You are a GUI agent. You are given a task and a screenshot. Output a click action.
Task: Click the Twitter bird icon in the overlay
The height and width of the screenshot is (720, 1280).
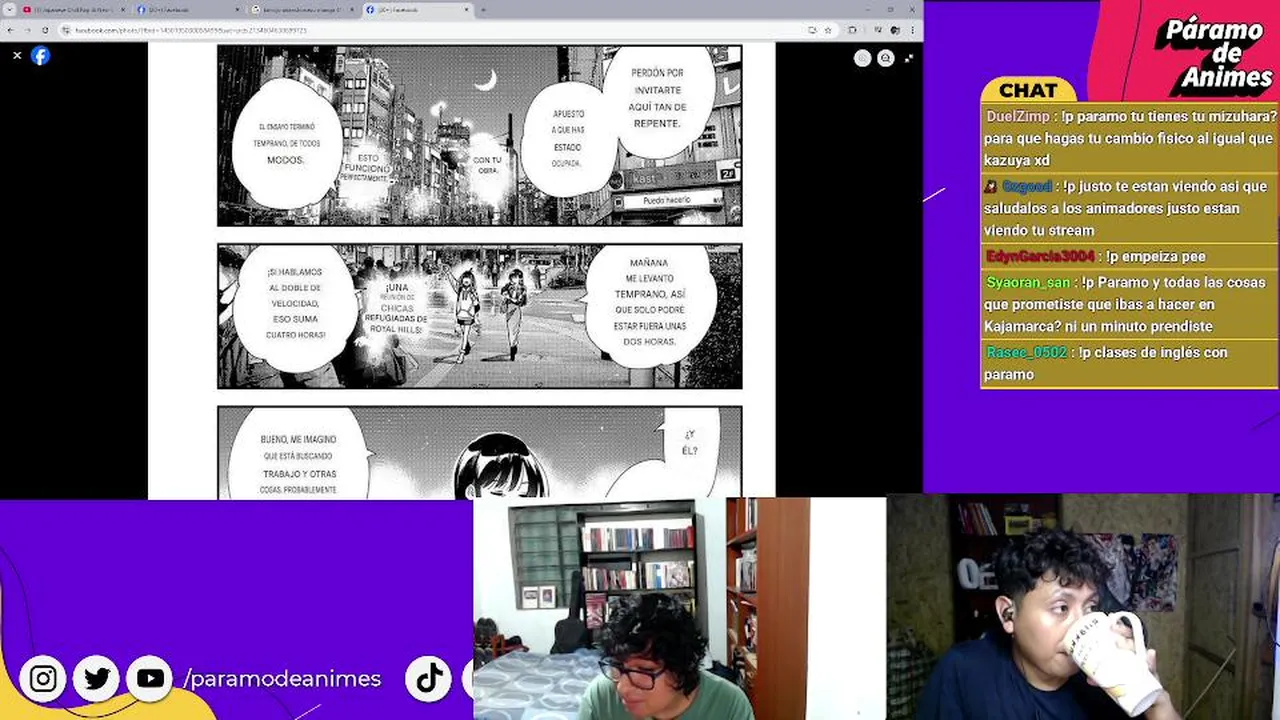click(97, 679)
